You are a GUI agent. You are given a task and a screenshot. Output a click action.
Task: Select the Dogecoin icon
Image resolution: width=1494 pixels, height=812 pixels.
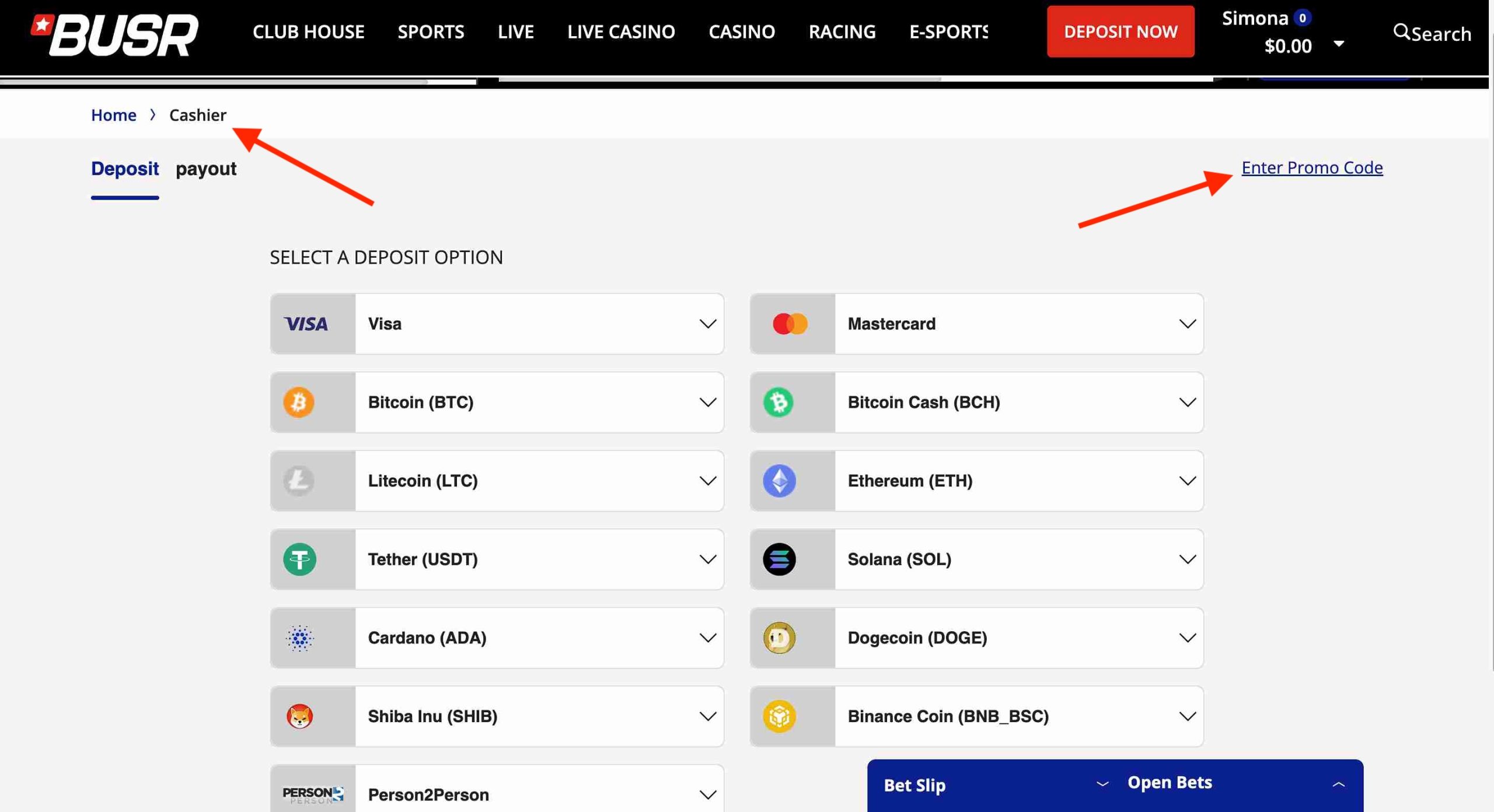(x=780, y=638)
